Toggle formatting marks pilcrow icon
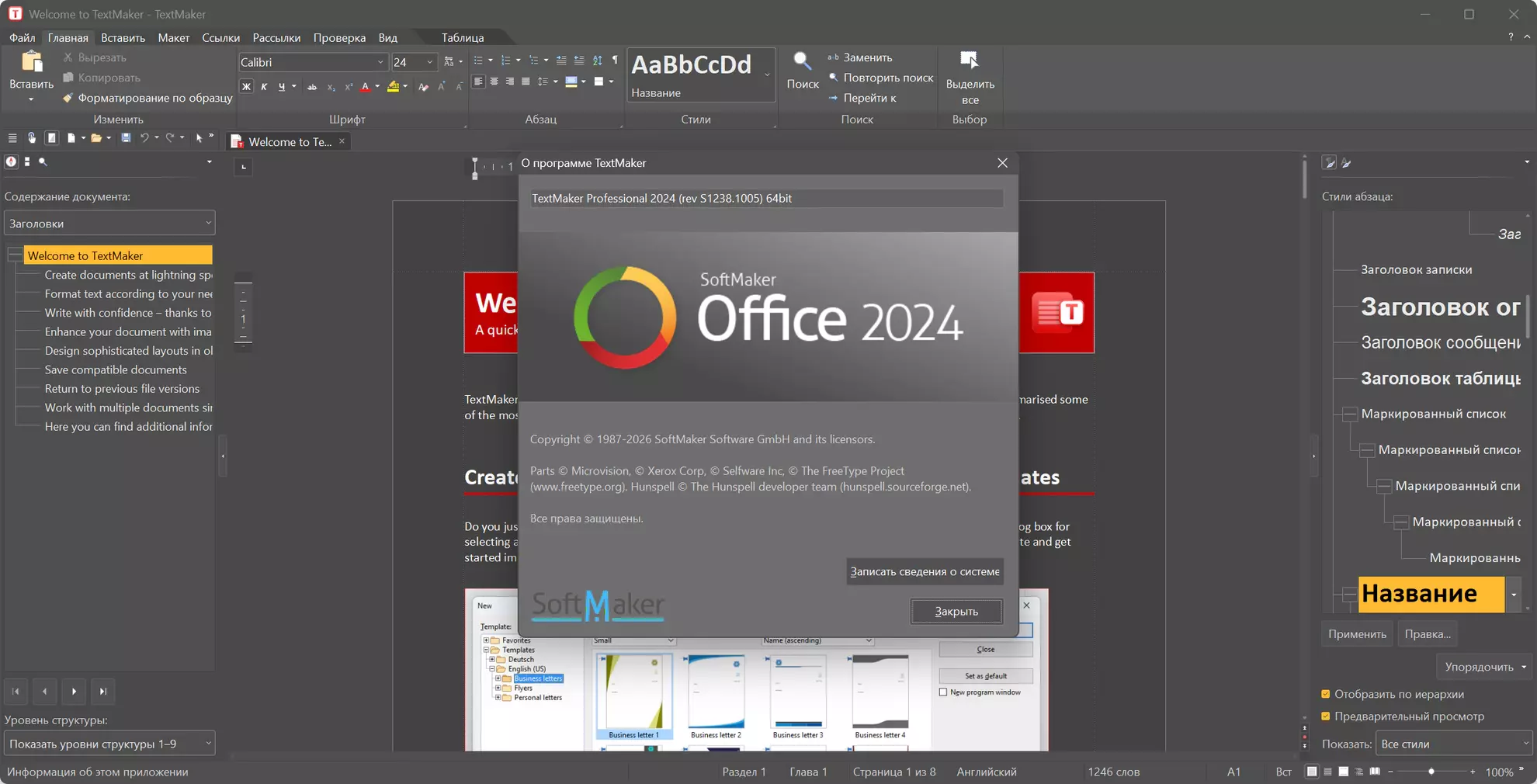Screen dimensions: 1537x784 (615, 60)
